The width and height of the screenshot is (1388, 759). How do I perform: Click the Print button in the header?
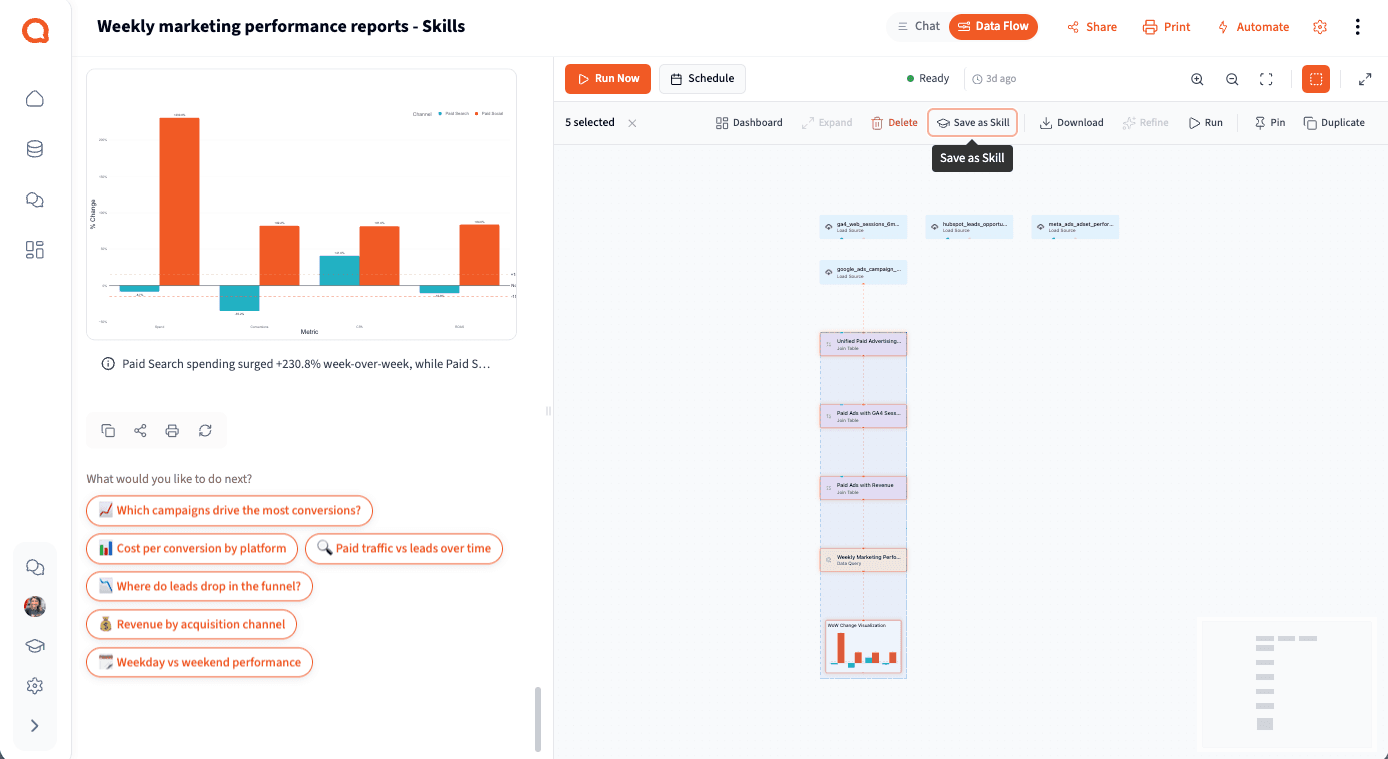[x=1167, y=27]
